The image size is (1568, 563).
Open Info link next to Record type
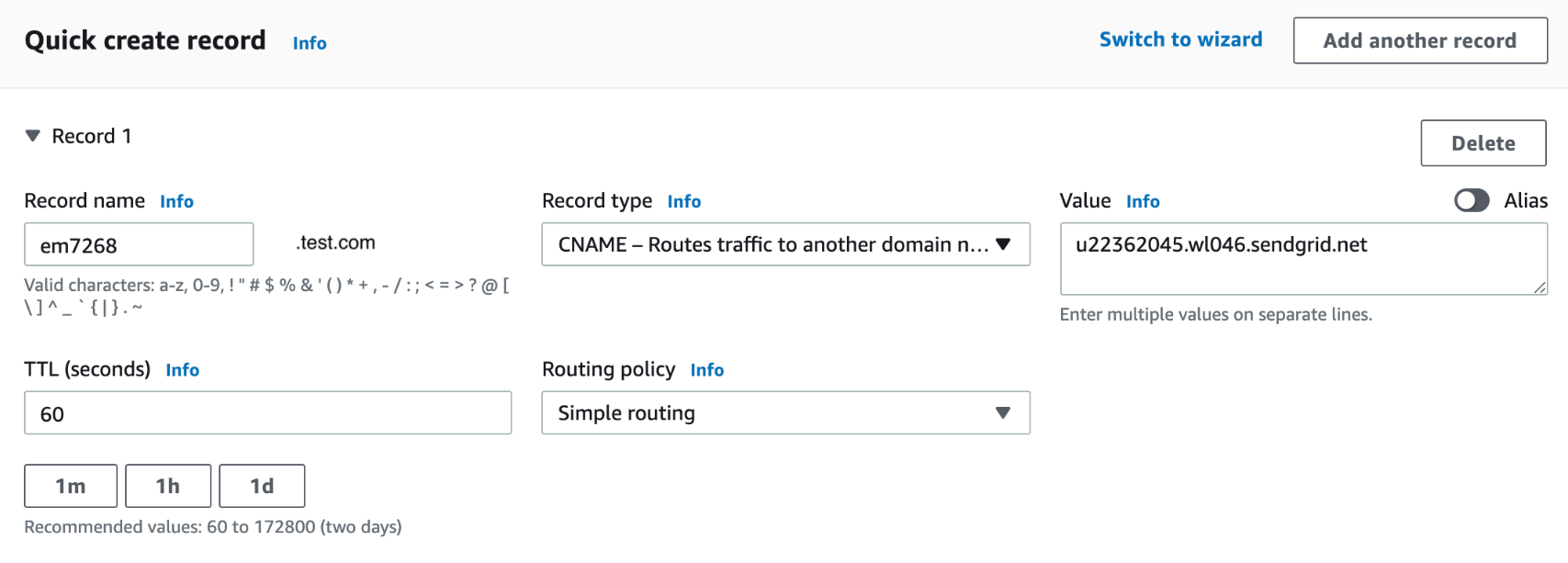[x=683, y=201]
